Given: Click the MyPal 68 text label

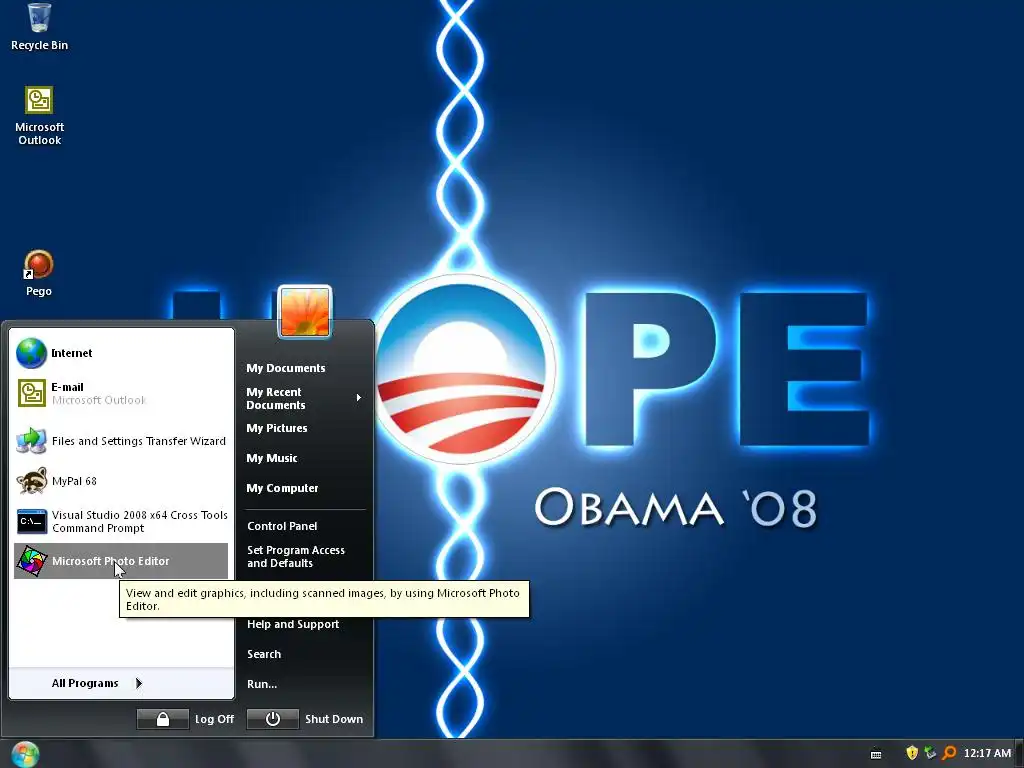Looking at the screenshot, I should tap(74, 481).
